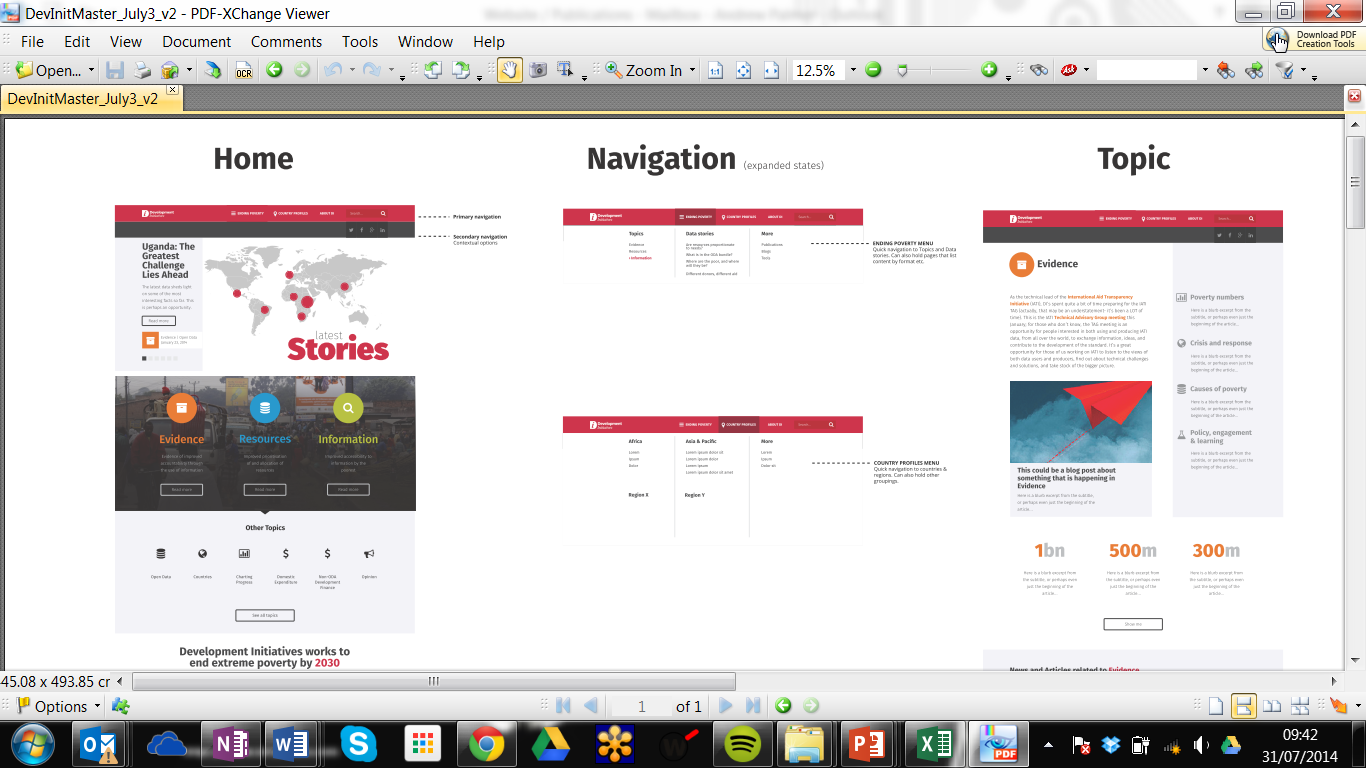1366x768 pixels.
Task: Click the Find Previous binoculars icon
Action: click(1225, 70)
